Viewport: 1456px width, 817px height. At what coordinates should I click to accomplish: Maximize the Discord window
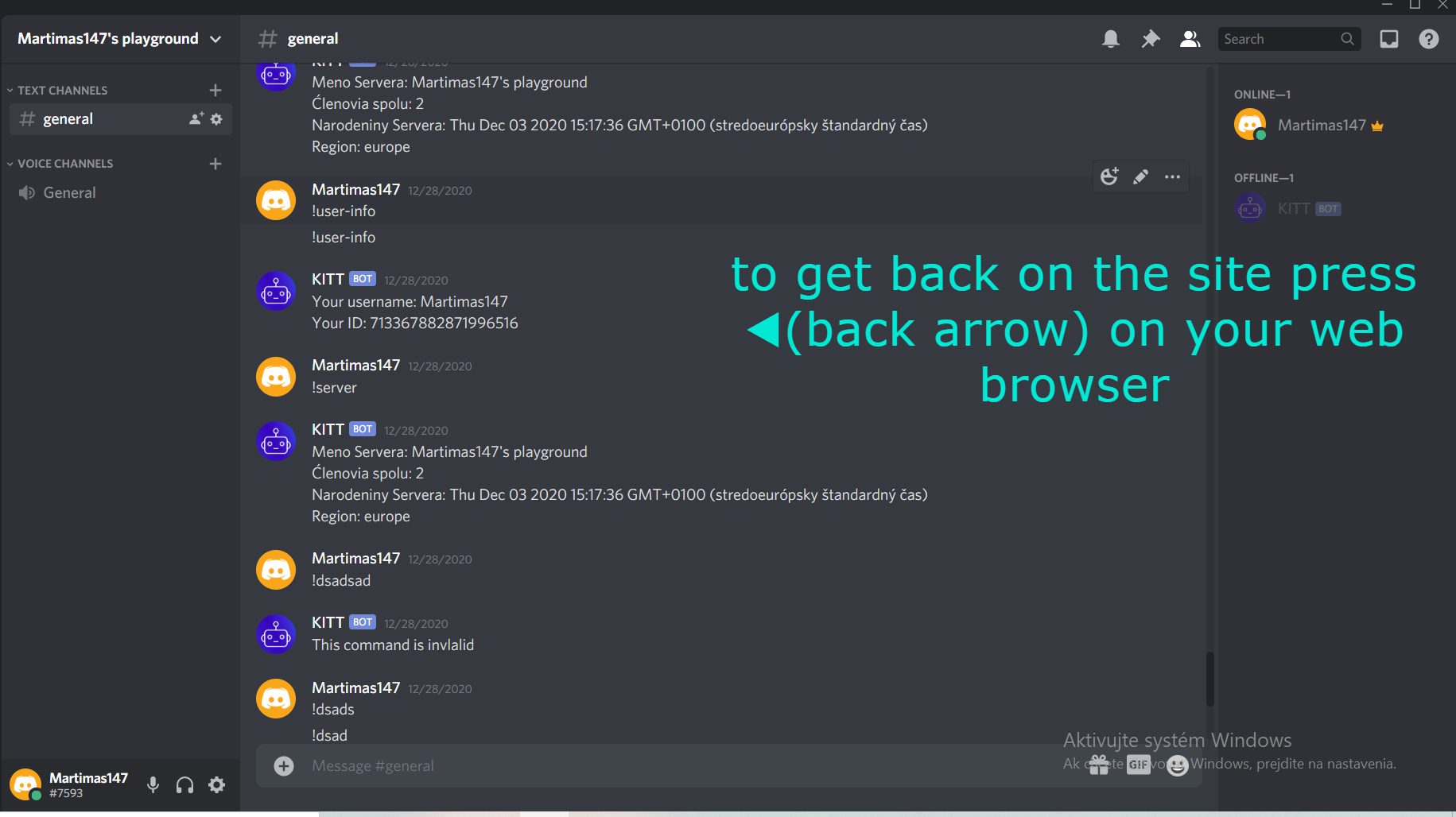(1415, 5)
